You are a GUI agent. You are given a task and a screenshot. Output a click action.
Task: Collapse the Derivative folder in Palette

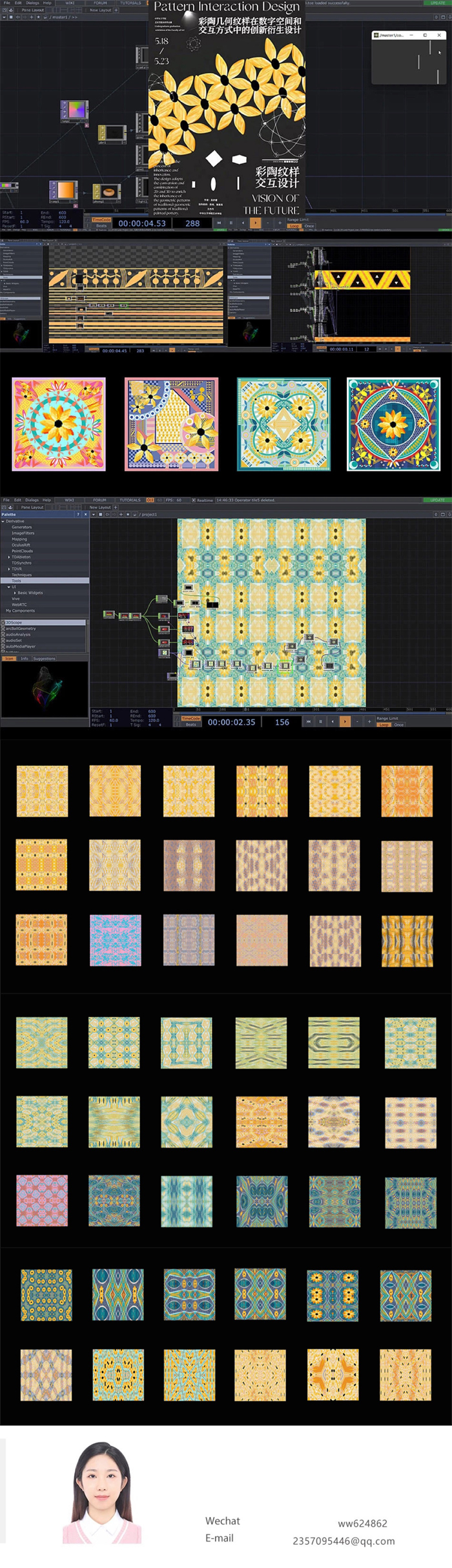3,521
